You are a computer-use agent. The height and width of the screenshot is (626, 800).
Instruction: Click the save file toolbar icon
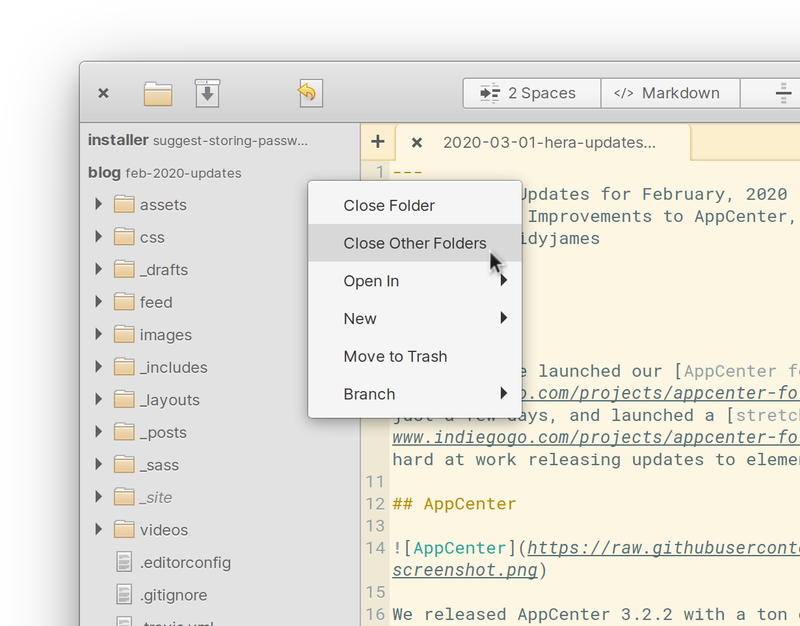click(x=207, y=93)
